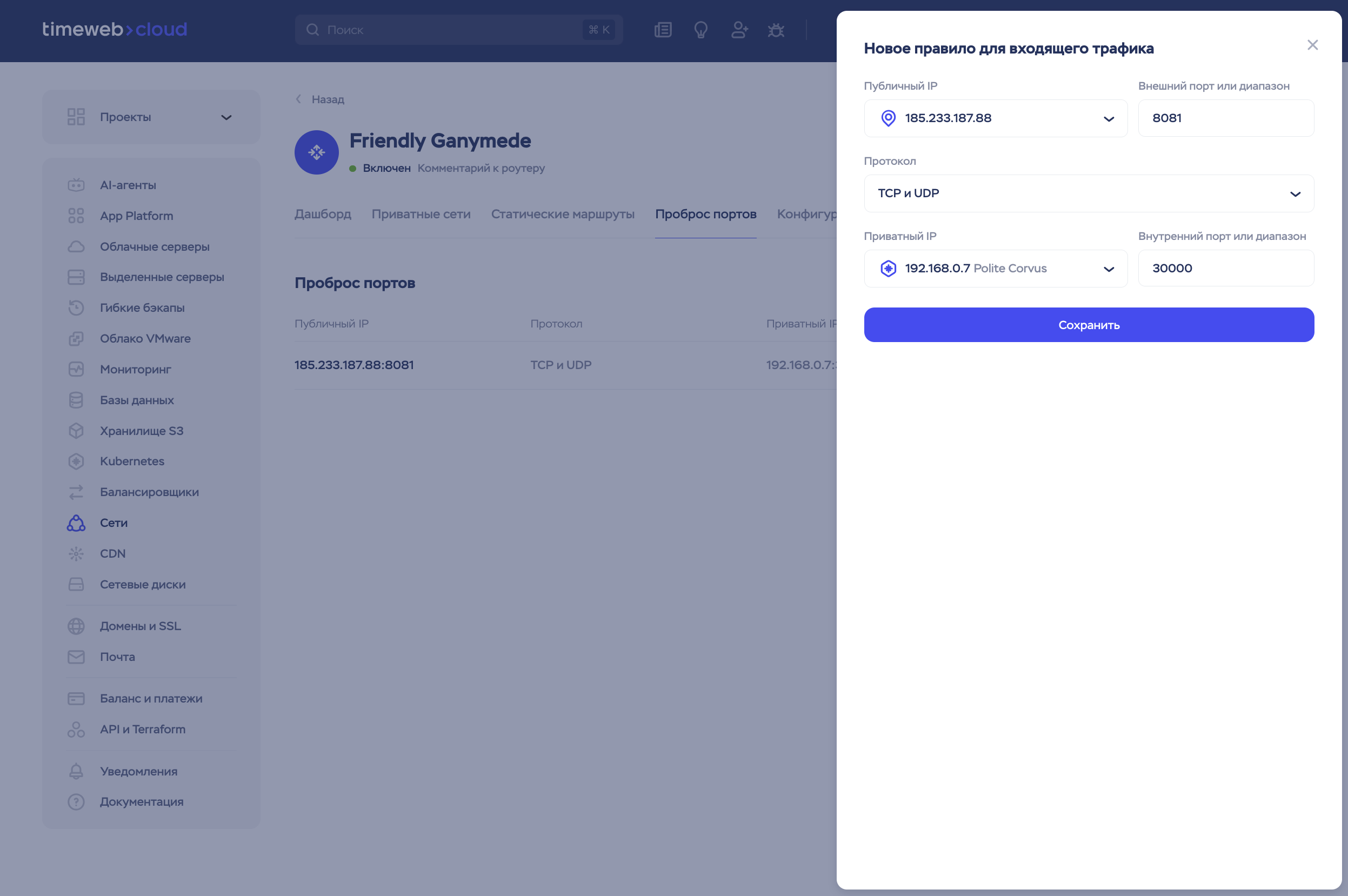This screenshot has width=1348, height=896.
Task: Close the new rule side panel
Action: point(1312,45)
